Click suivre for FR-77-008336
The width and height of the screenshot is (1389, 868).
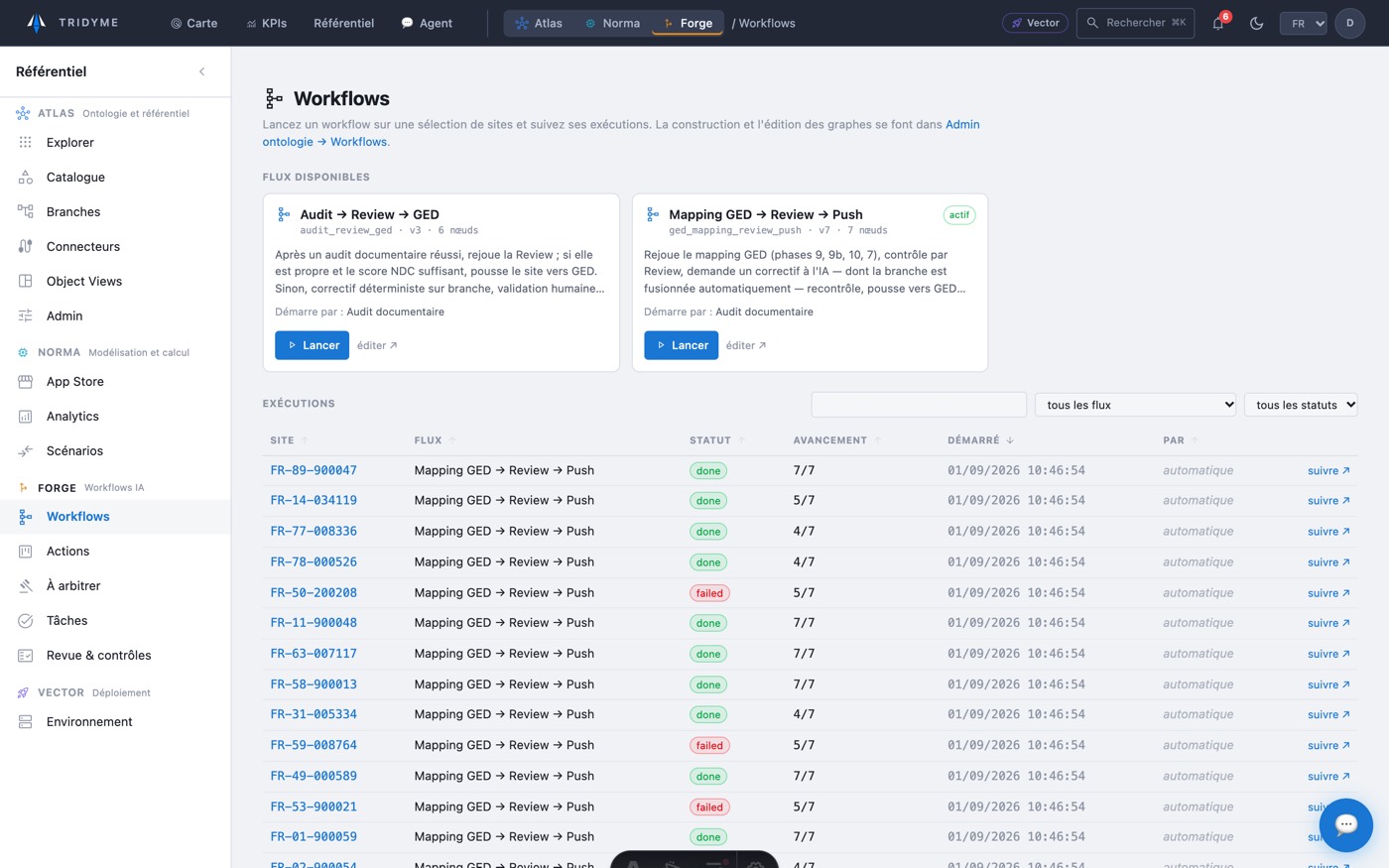tap(1328, 532)
